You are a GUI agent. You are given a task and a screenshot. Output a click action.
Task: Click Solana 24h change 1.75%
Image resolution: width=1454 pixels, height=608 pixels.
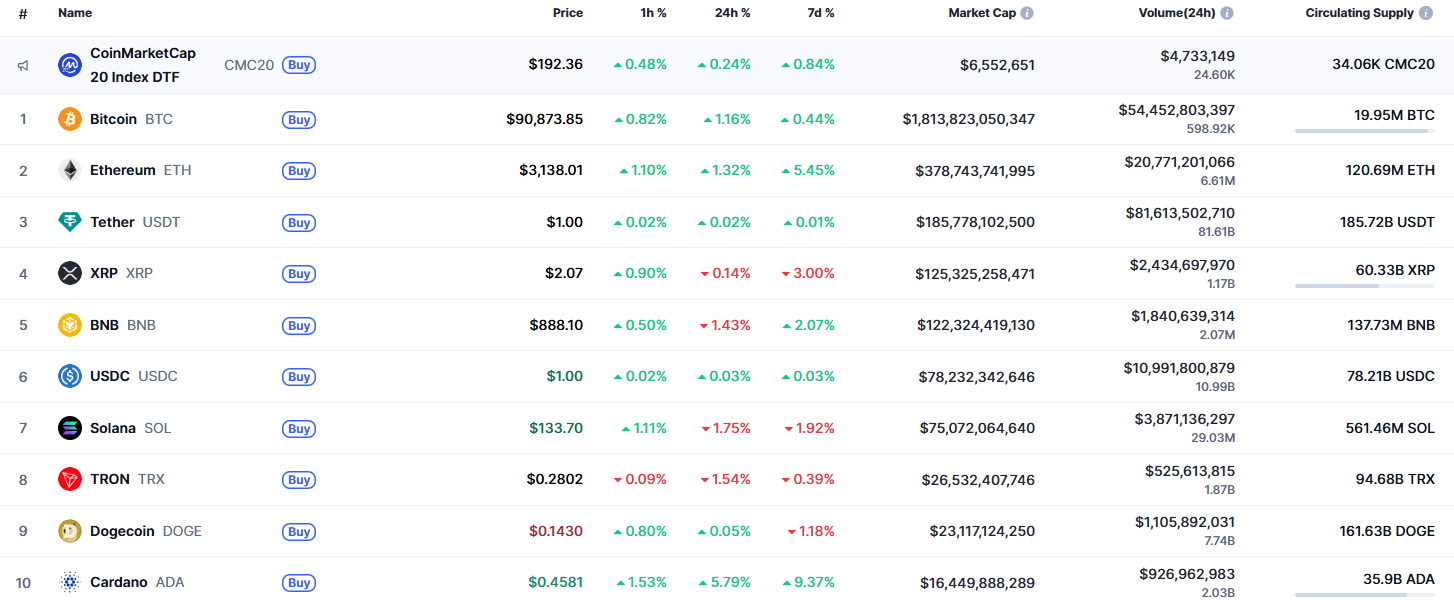(725, 428)
